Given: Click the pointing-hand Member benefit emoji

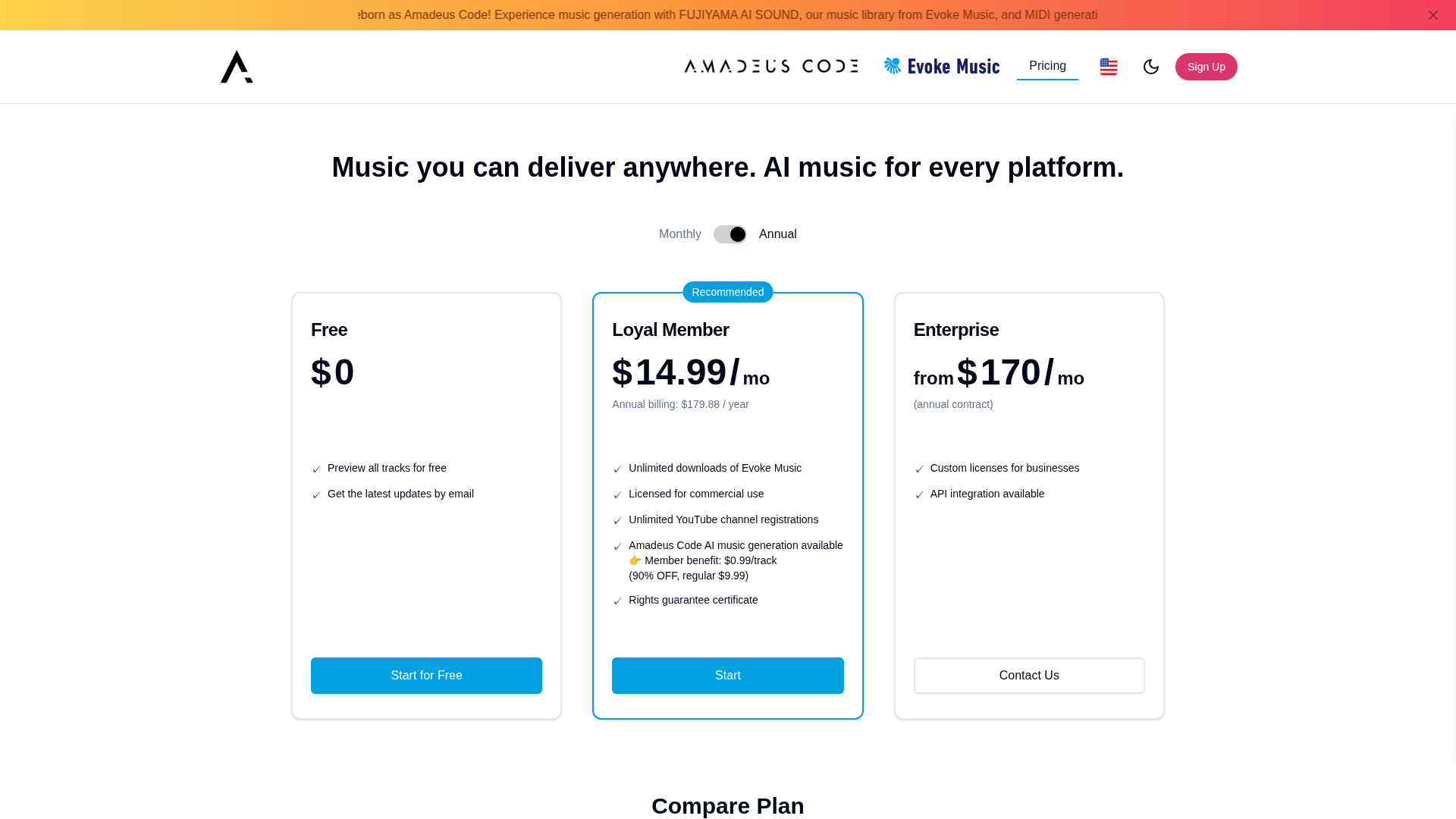Looking at the screenshot, I should 635,560.
